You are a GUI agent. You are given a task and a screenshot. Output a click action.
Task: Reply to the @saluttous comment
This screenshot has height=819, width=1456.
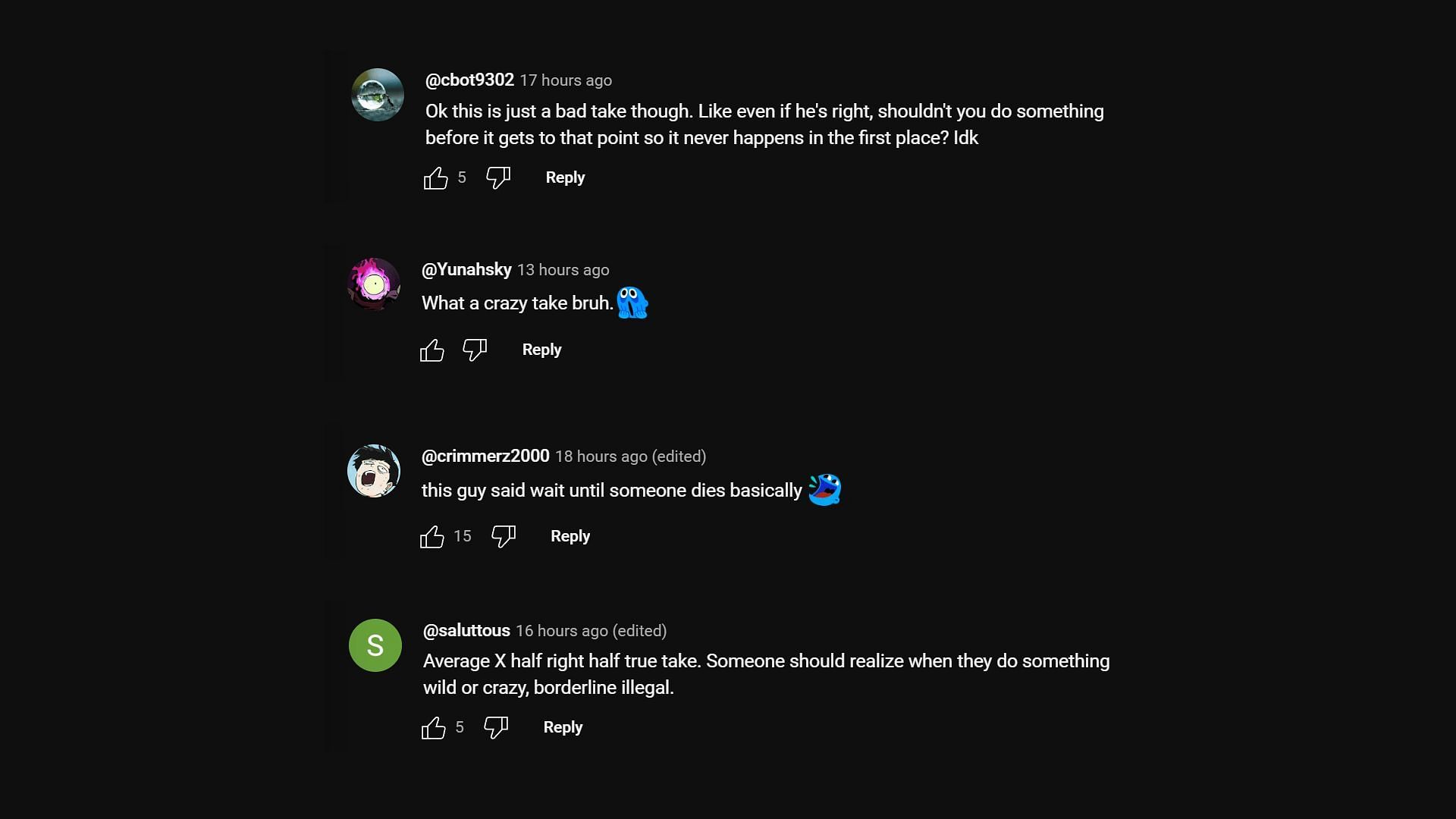pyautogui.click(x=563, y=727)
